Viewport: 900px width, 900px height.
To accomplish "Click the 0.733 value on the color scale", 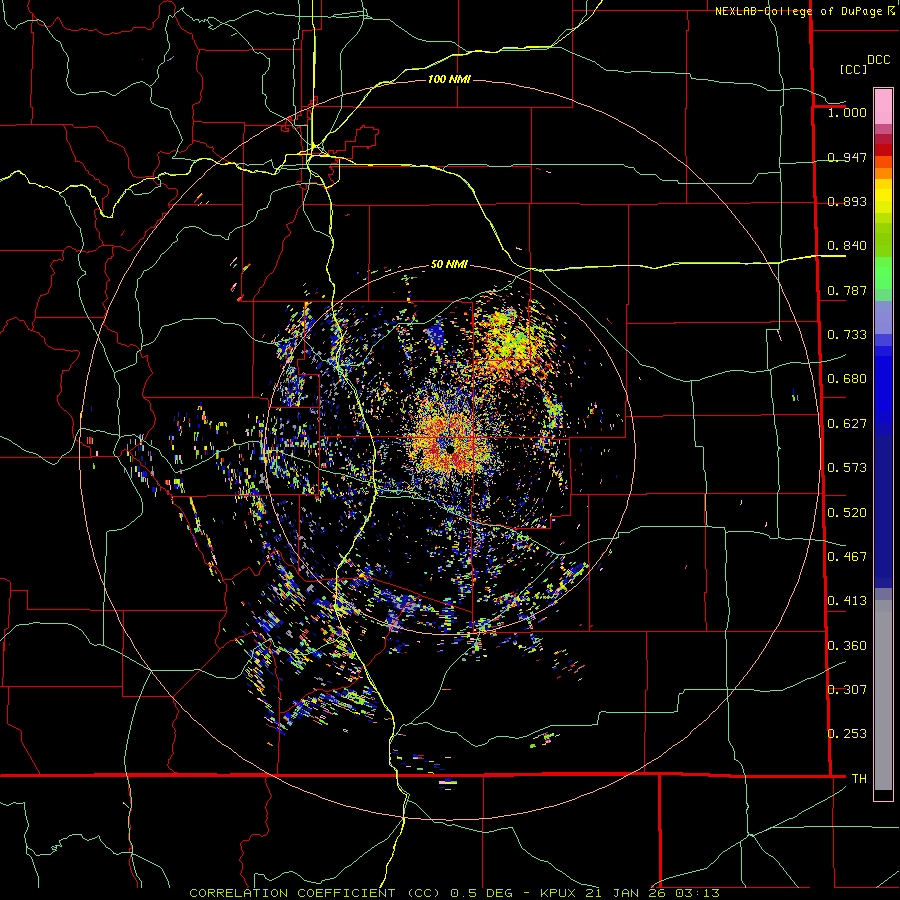I will point(847,335).
